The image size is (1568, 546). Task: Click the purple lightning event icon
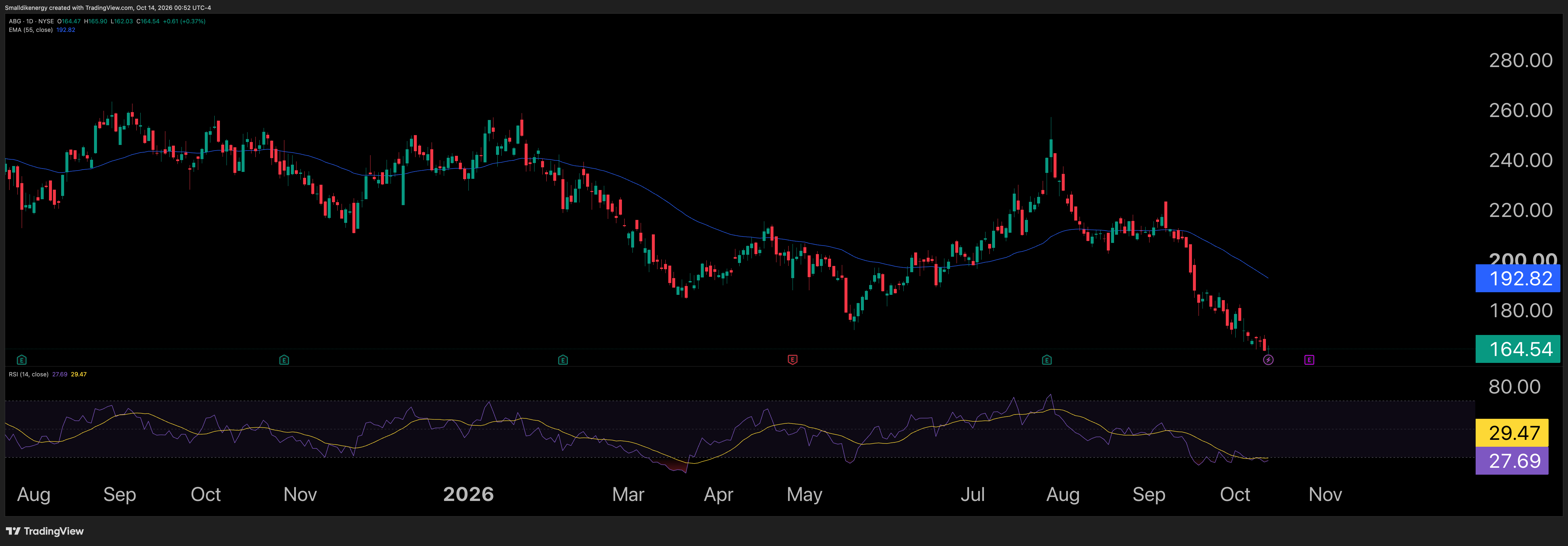click(1268, 360)
